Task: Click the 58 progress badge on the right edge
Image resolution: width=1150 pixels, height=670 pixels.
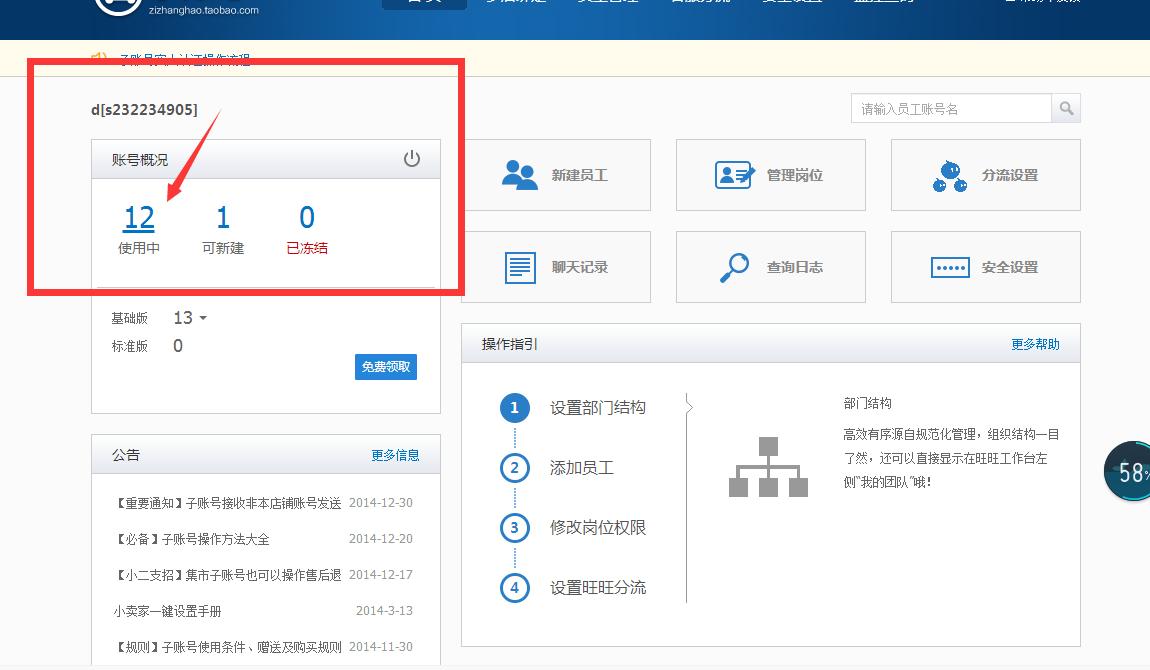Action: point(1129,471)
